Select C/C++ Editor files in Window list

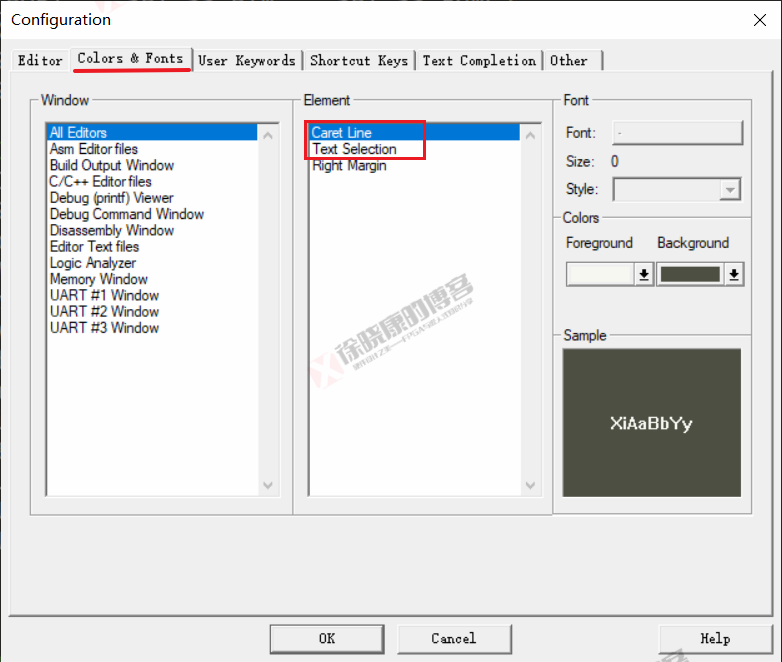click(100, 182)
